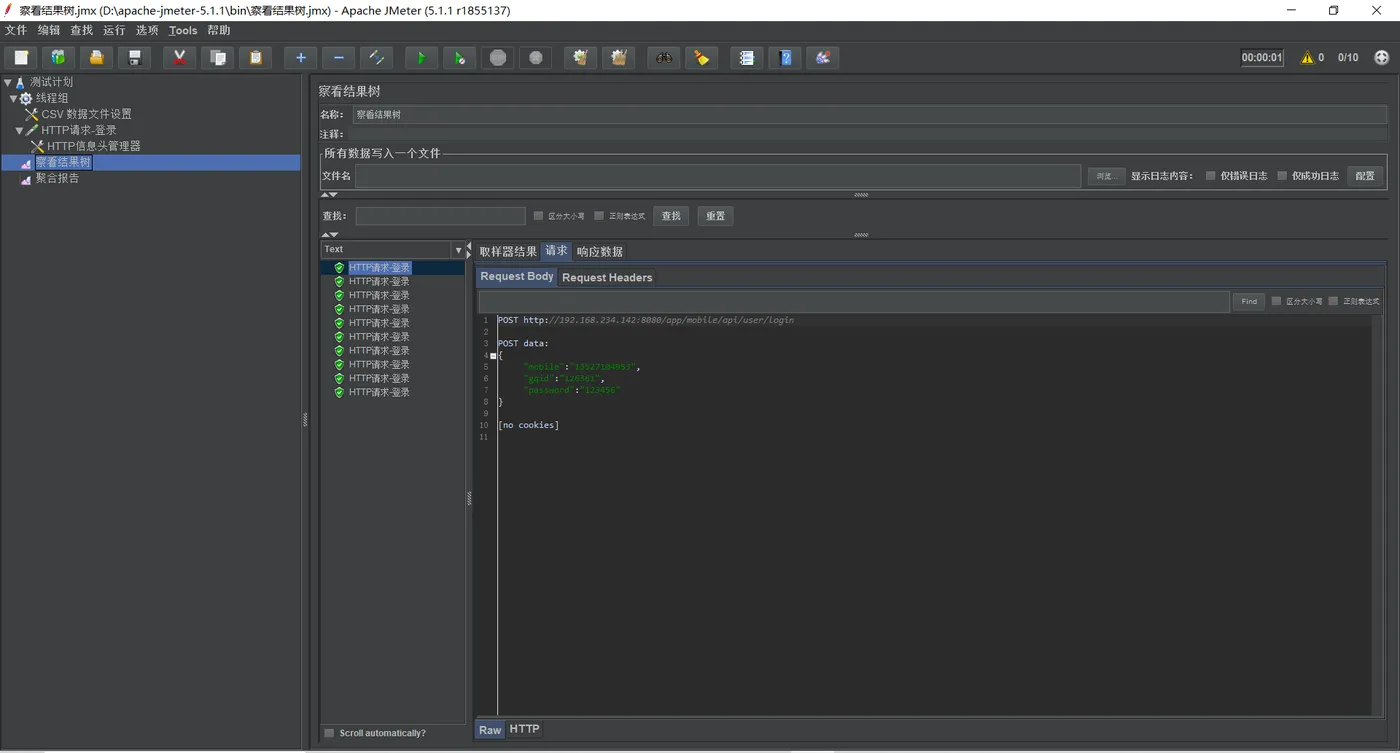The width and height of the screenshot is (1400, 753).
Task: Reset search with the yellow broom icon
Action: (701, 58)
